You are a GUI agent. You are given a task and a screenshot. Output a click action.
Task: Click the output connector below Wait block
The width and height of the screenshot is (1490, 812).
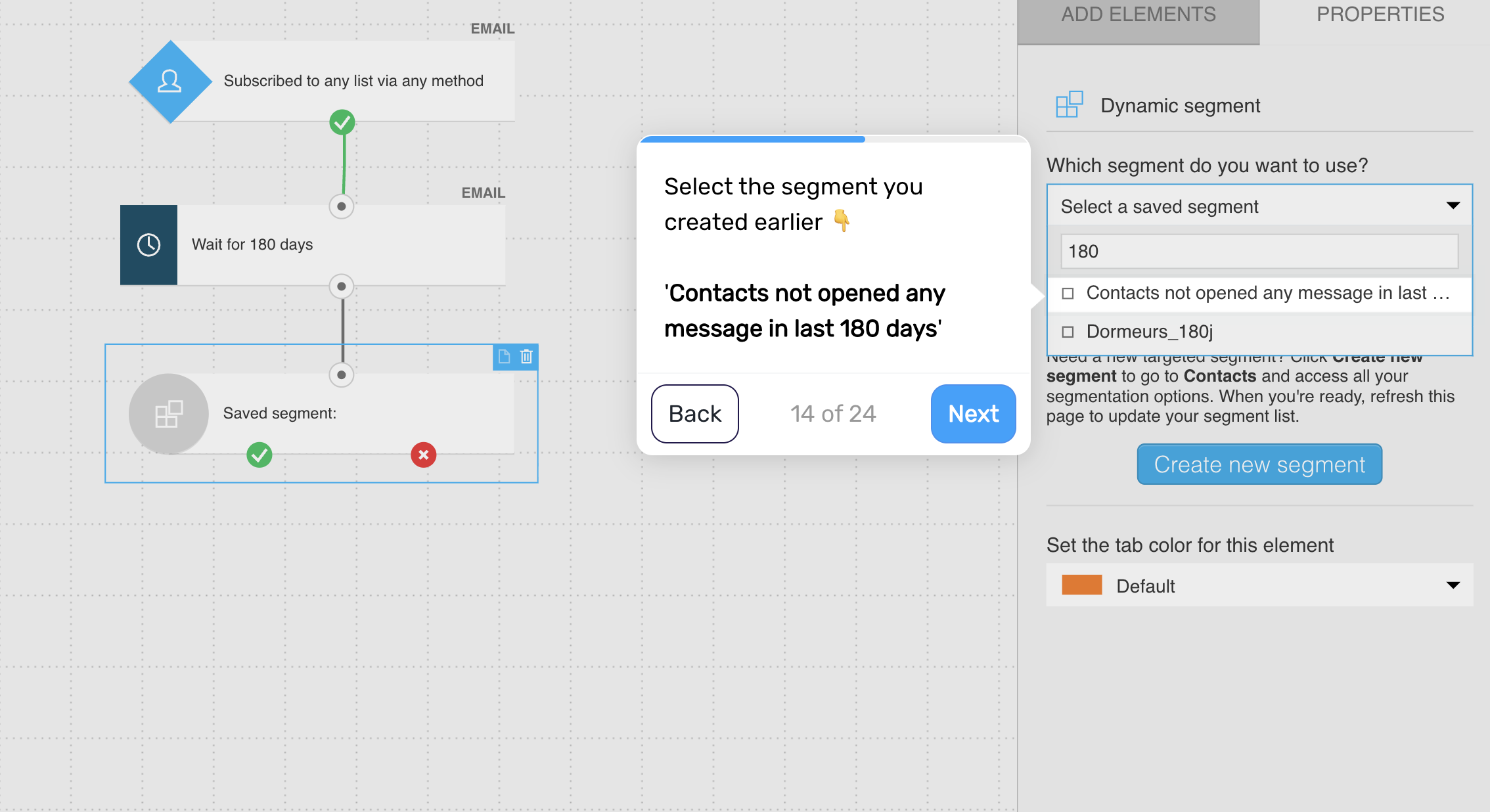pyautogui.click(x=342, y=286)
